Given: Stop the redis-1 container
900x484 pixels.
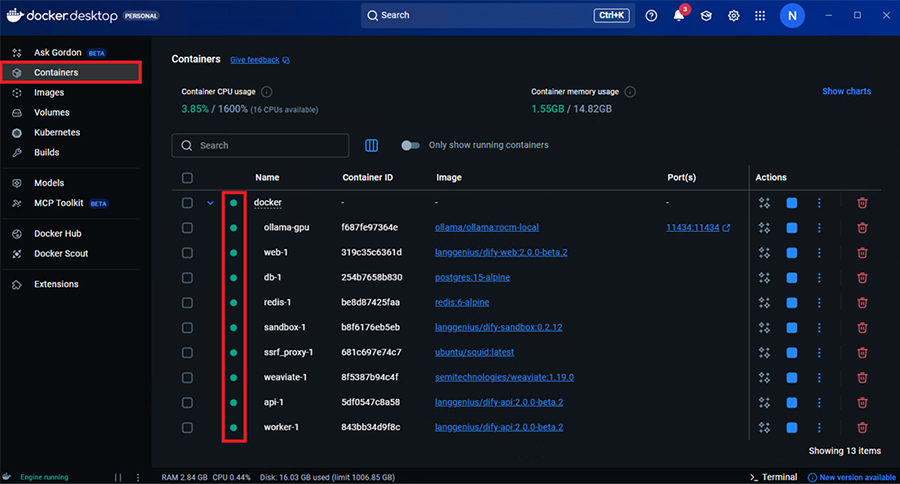Looking at the screenshot, I should point(792,302).
